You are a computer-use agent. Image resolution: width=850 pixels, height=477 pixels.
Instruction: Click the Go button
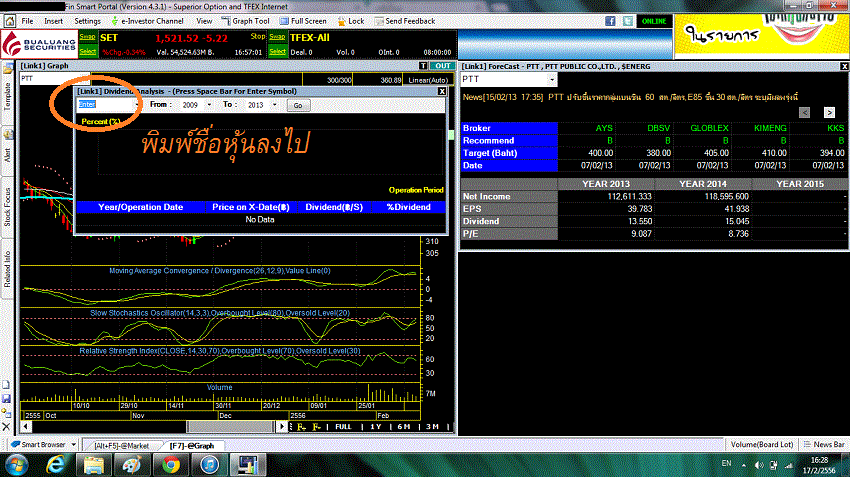coord(298,105)
